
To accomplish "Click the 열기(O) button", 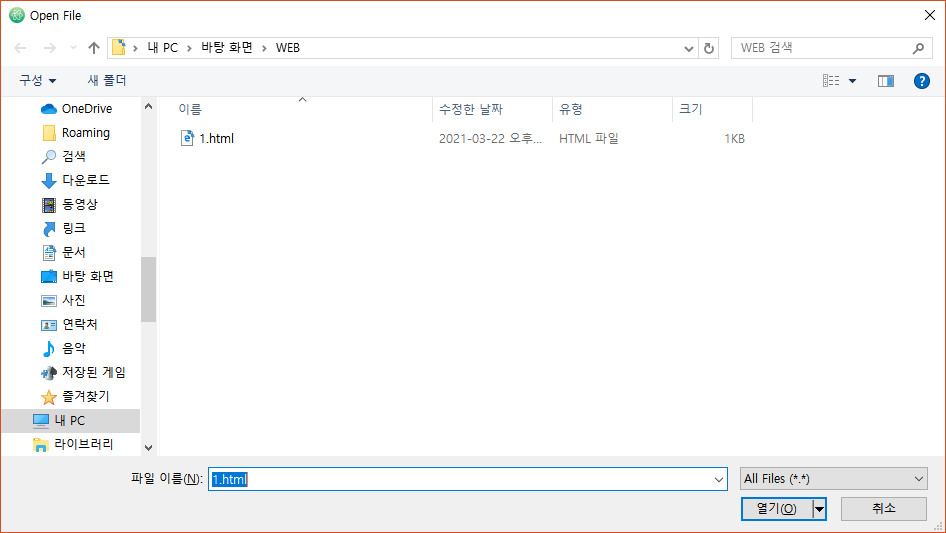I will click(776, 509).
